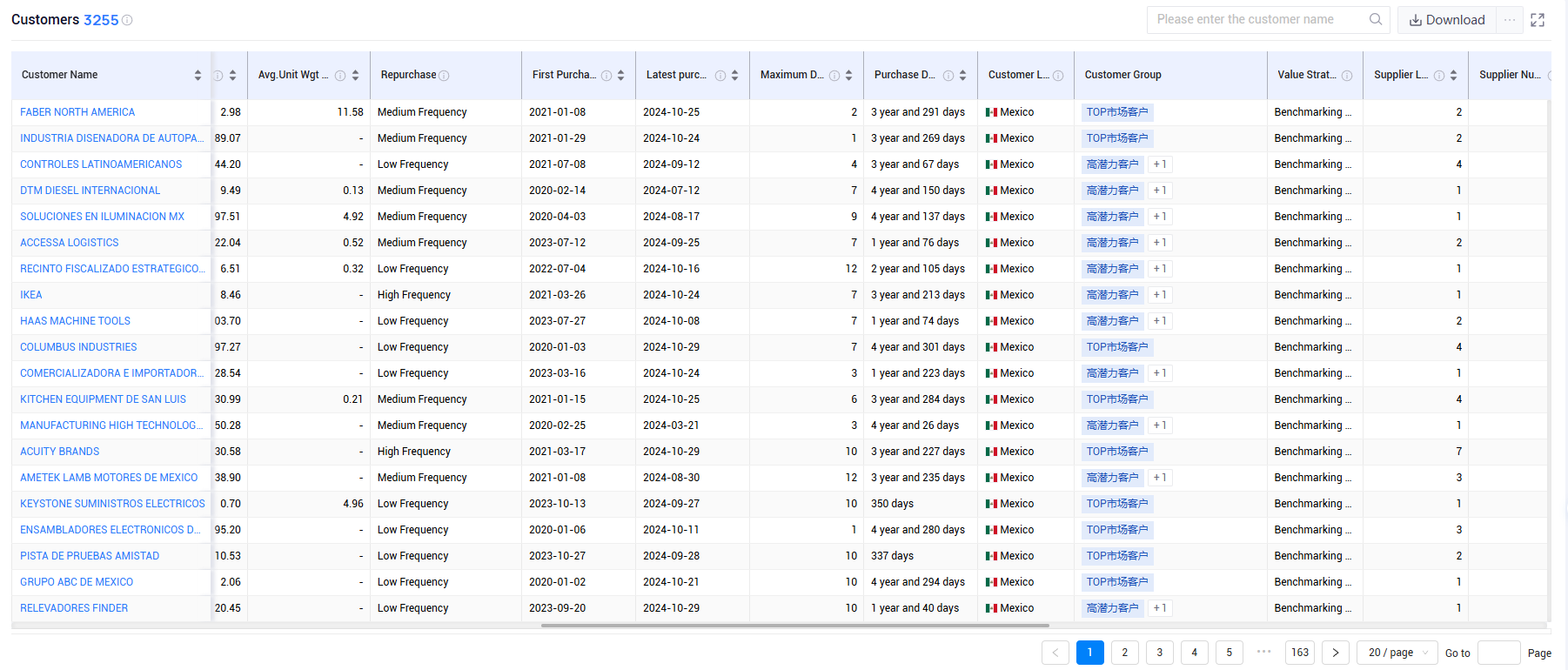Click info icon on Maximum D... column

(834, 76)
